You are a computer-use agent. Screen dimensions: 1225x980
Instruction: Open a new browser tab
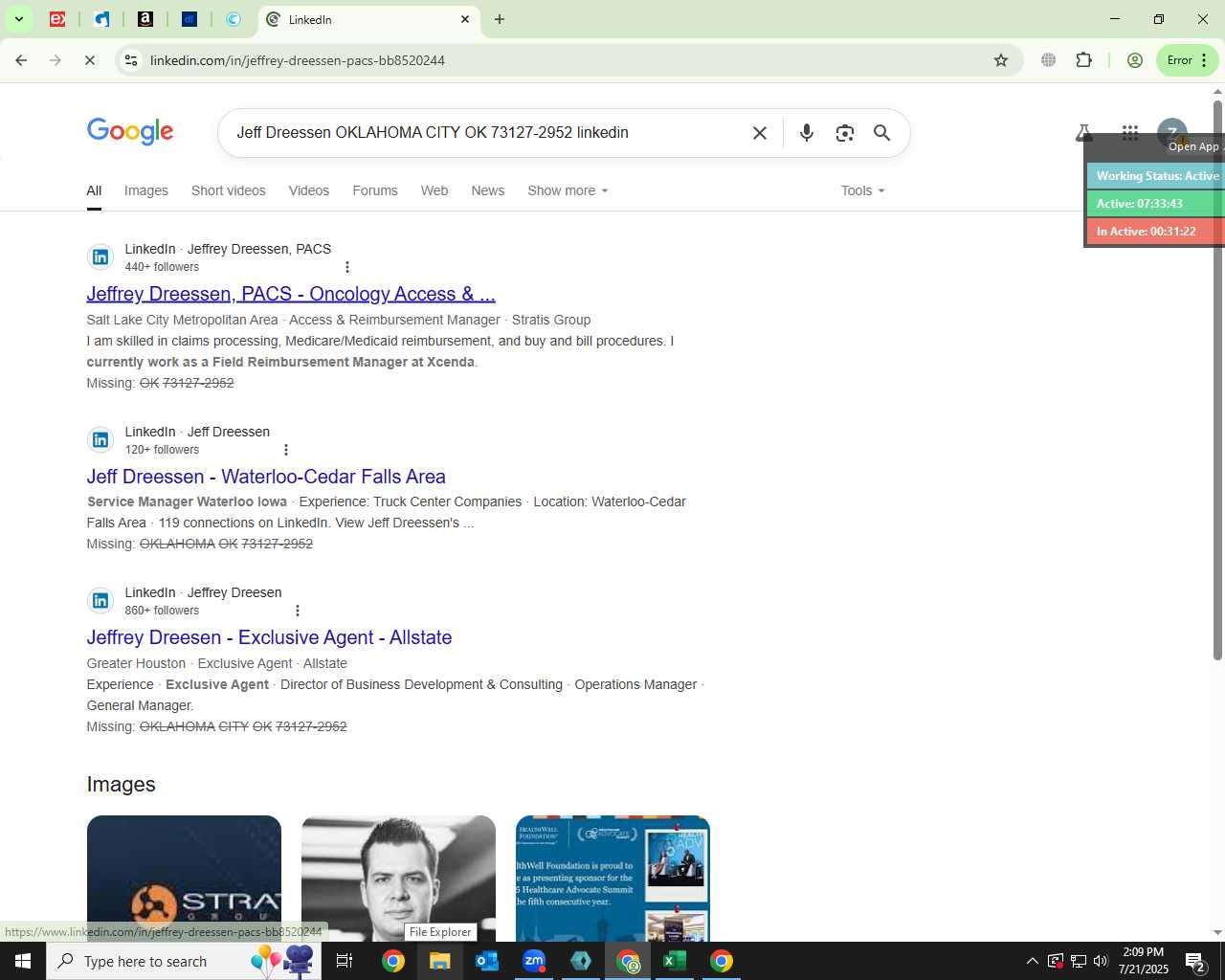click(x=500, y=19)
